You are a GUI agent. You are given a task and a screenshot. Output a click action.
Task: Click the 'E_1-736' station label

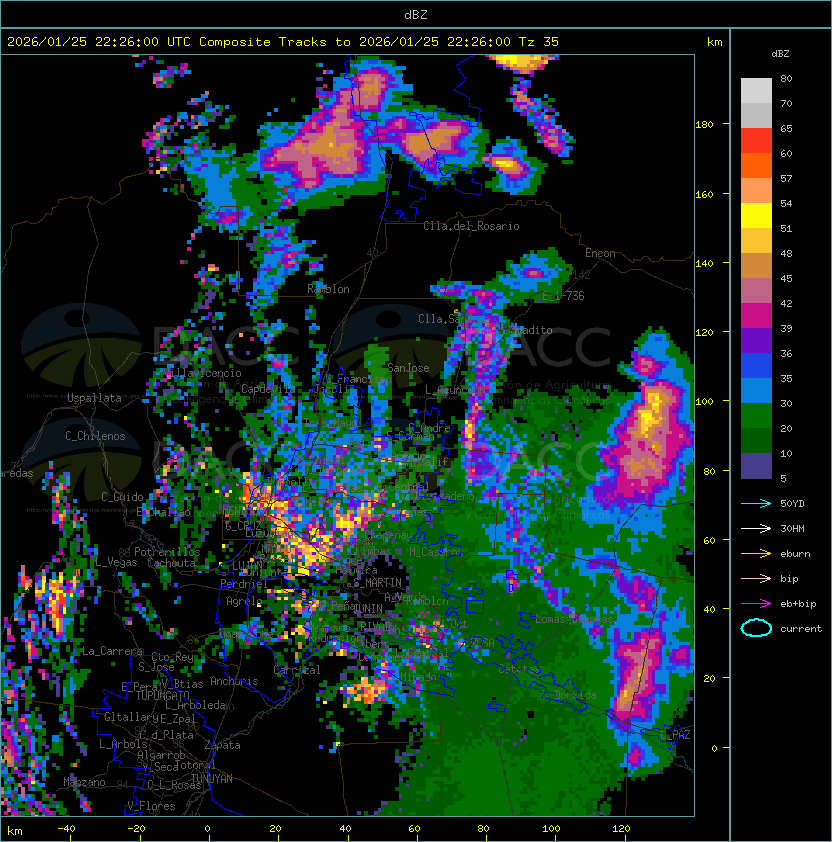(x=563, y=296)
